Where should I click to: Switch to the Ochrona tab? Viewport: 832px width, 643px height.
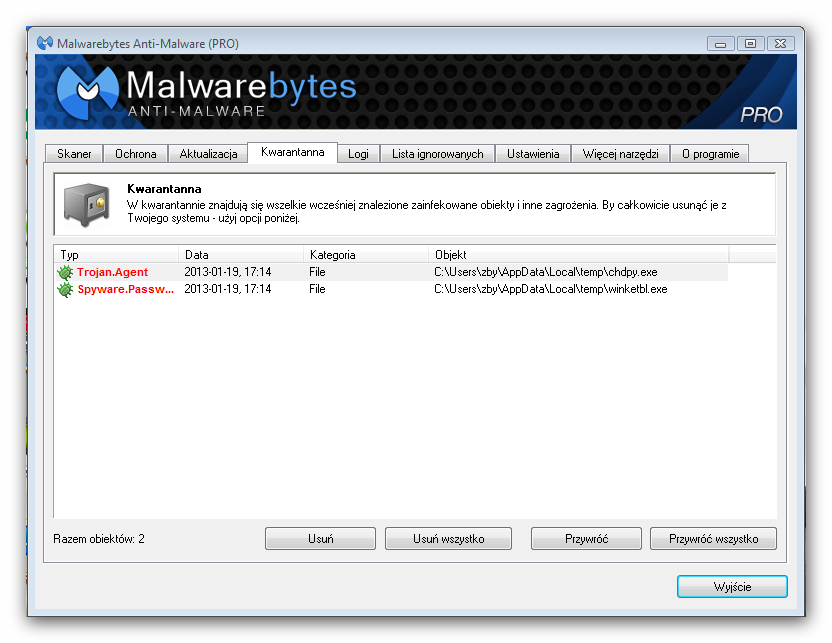pos(135,154)
